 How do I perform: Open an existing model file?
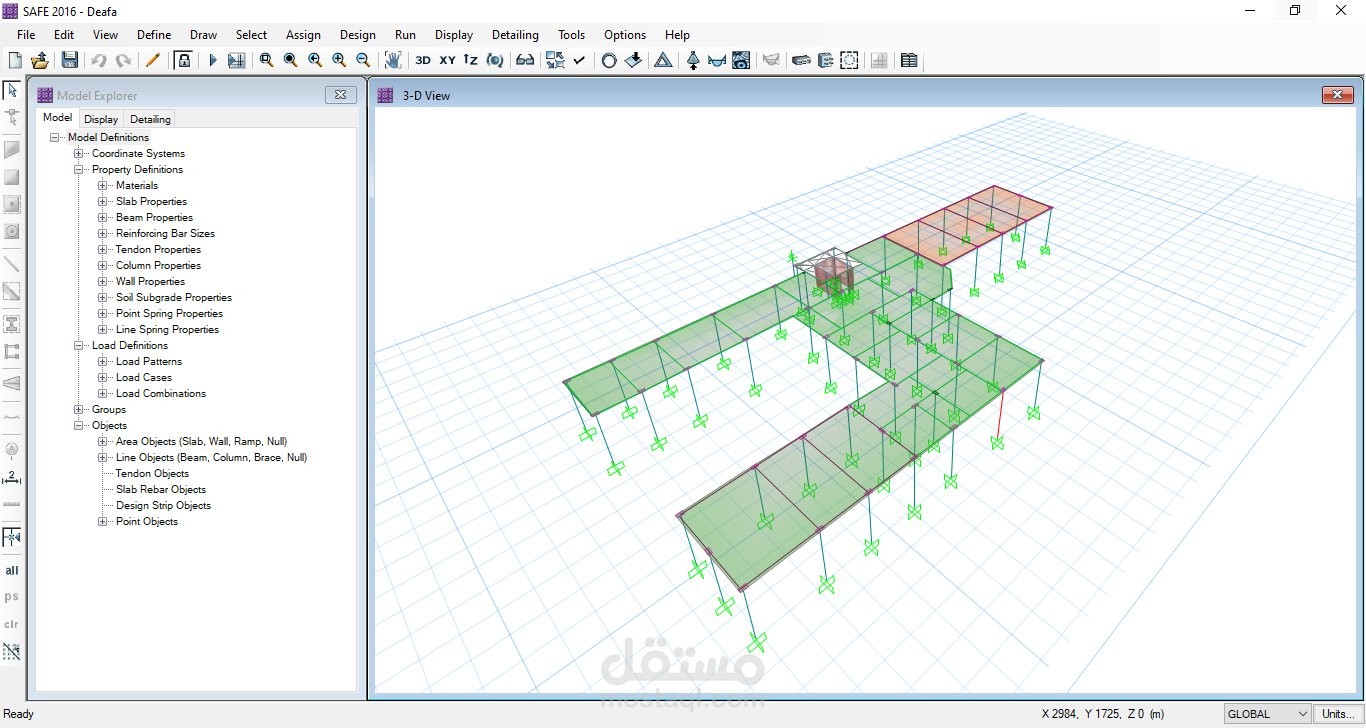41,60
